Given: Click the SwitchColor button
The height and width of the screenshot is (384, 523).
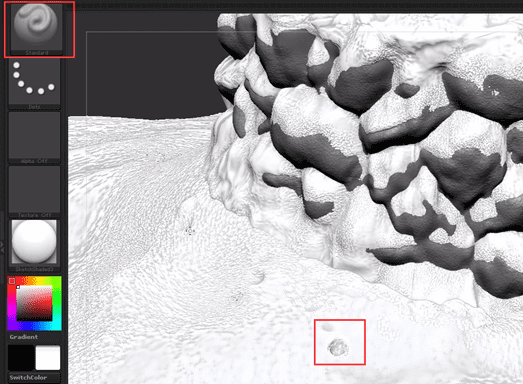Looking at the screenshot, I should (x=34, y=378).
